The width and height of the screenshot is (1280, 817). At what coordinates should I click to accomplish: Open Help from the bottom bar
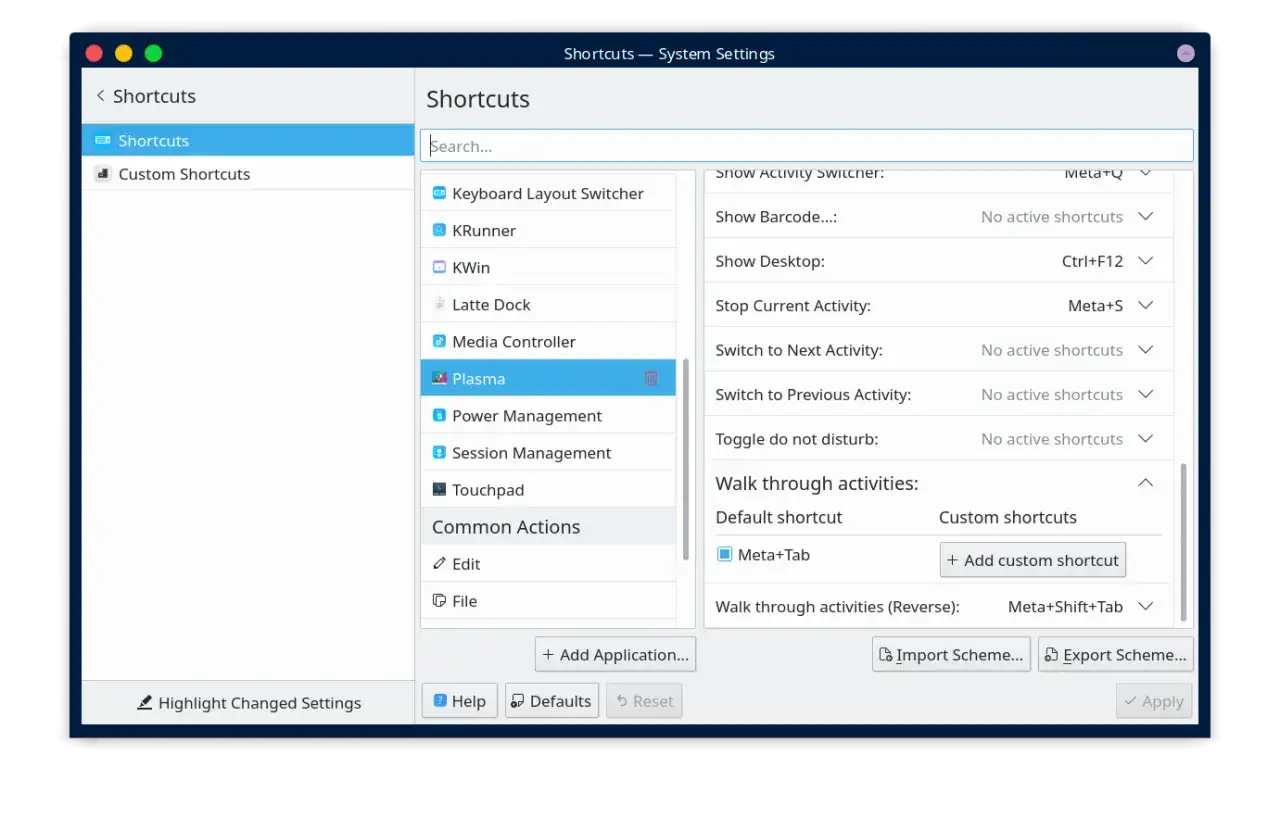pyautogui.click(x=460, y=701)
